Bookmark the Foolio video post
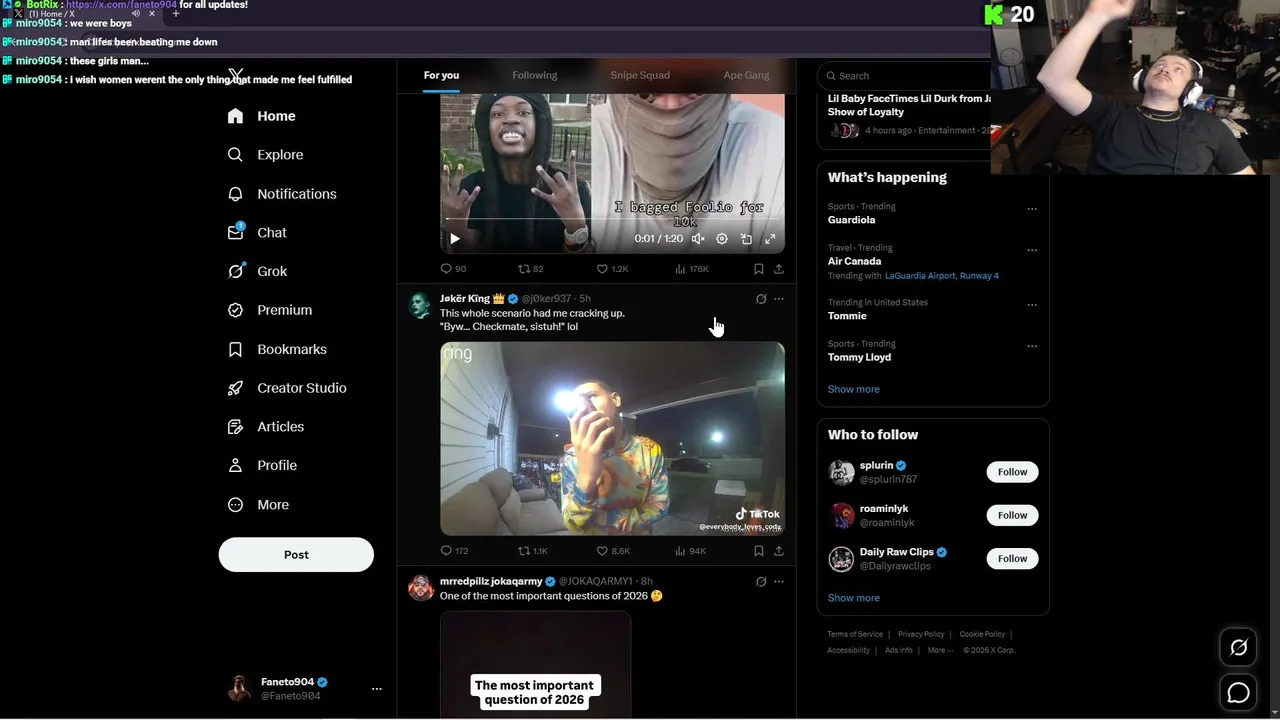 pyautogui.click(x=759, y=269)
